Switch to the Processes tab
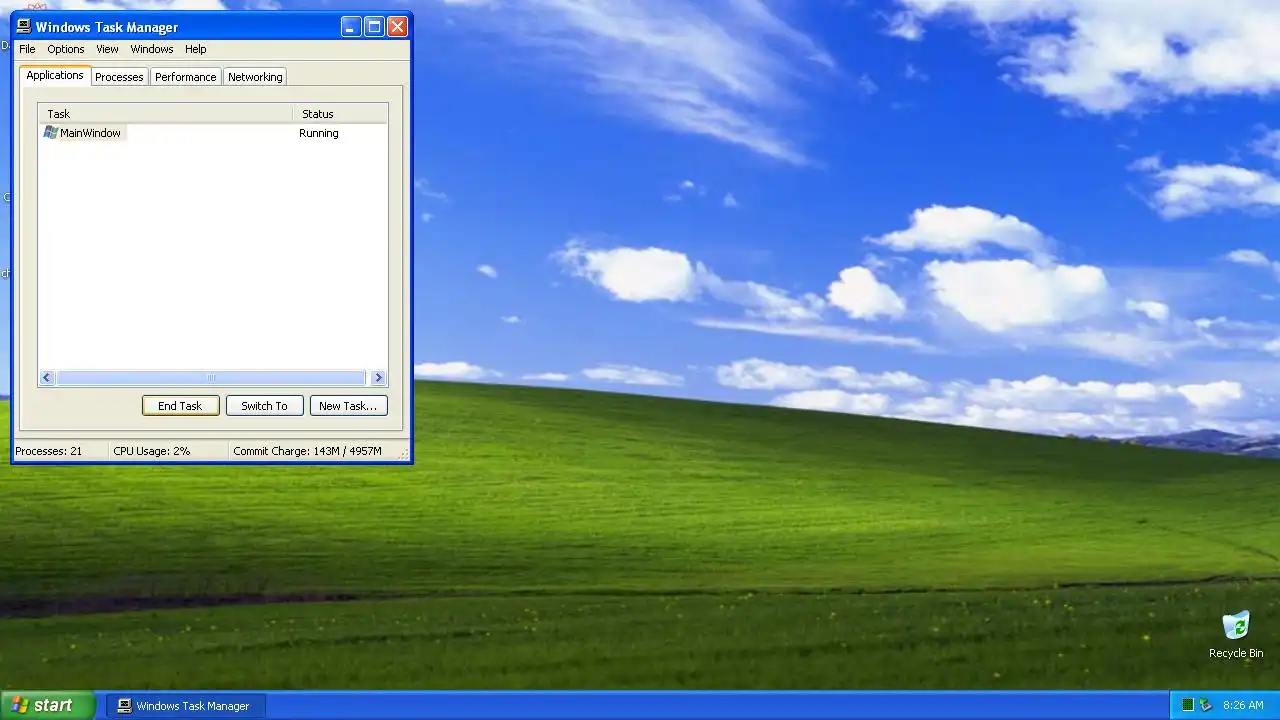 click(x=119, y=77)
